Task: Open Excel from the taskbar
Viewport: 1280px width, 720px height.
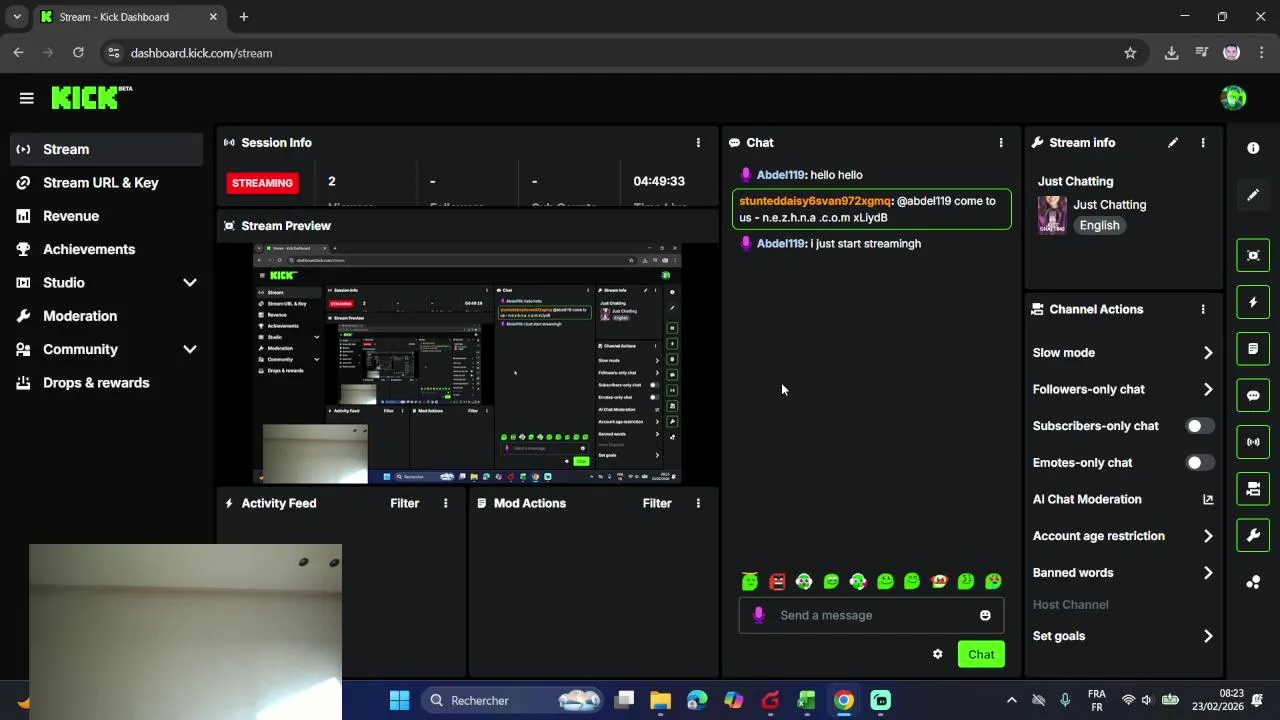Action: 807,700
